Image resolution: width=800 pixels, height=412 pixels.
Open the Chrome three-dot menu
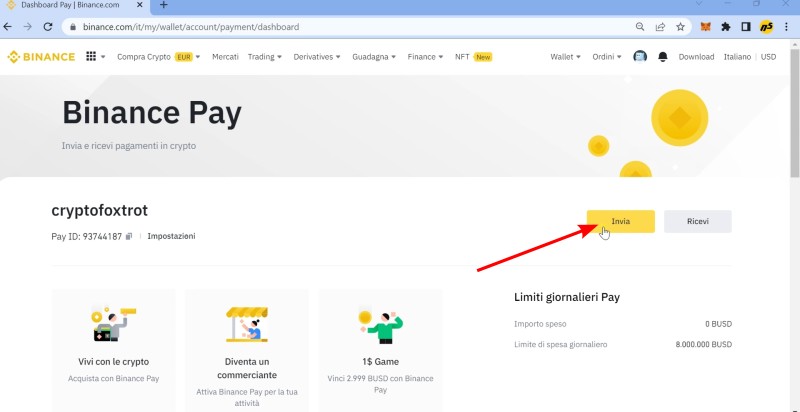coord(786,27)
